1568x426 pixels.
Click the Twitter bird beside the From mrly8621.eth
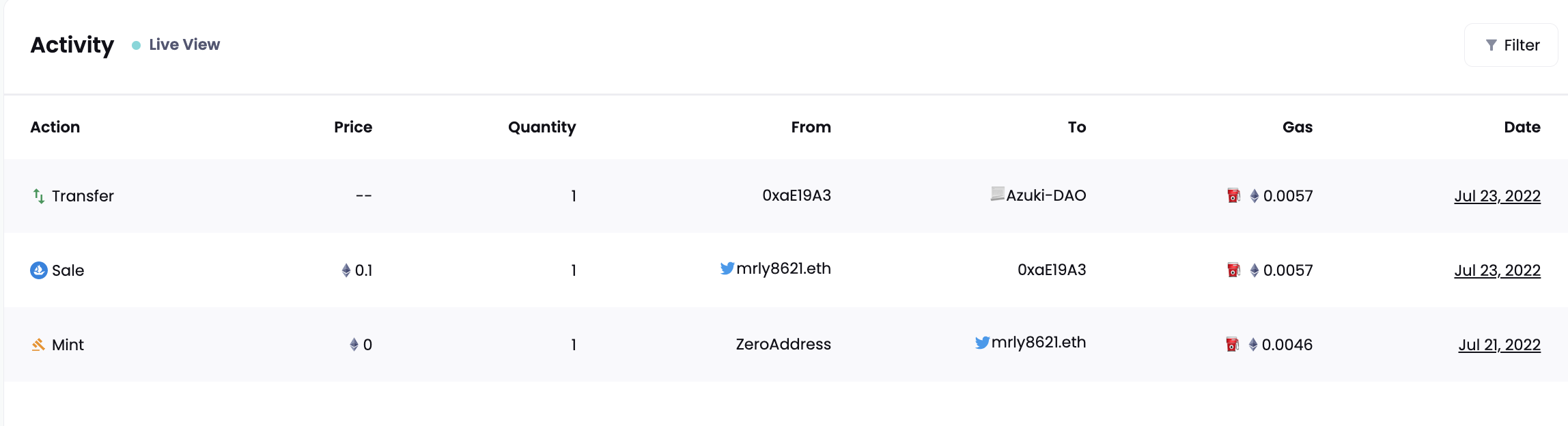tap(727, 268)
